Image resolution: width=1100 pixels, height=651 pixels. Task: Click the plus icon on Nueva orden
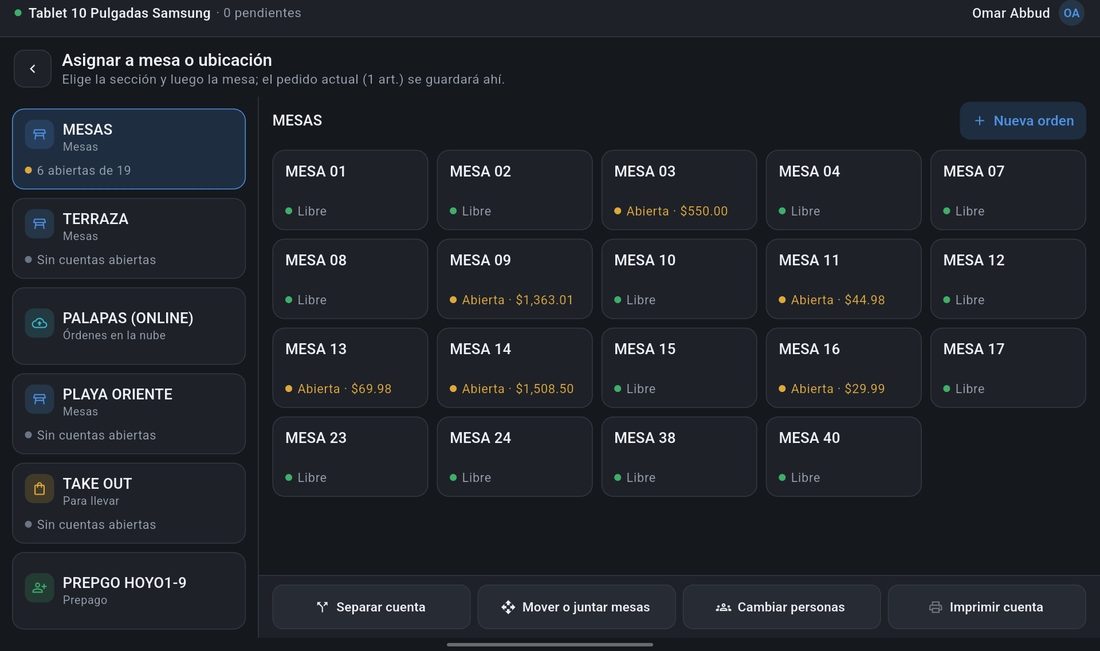tap(979, 121)
